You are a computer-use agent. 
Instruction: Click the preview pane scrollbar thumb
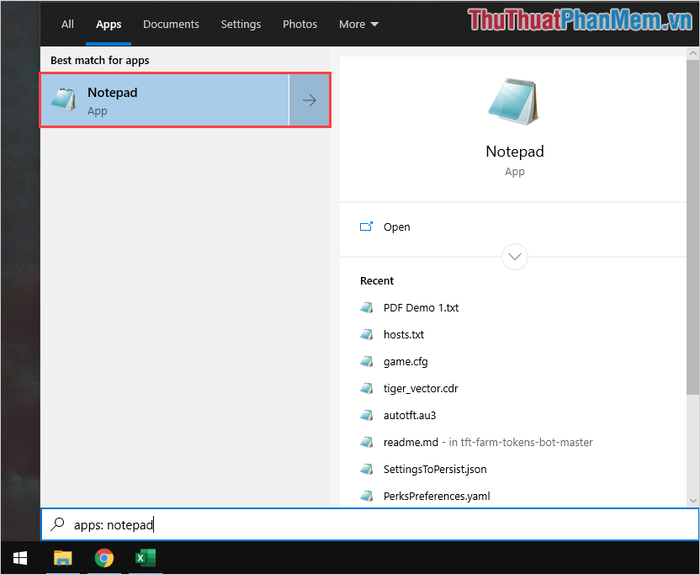692,227
